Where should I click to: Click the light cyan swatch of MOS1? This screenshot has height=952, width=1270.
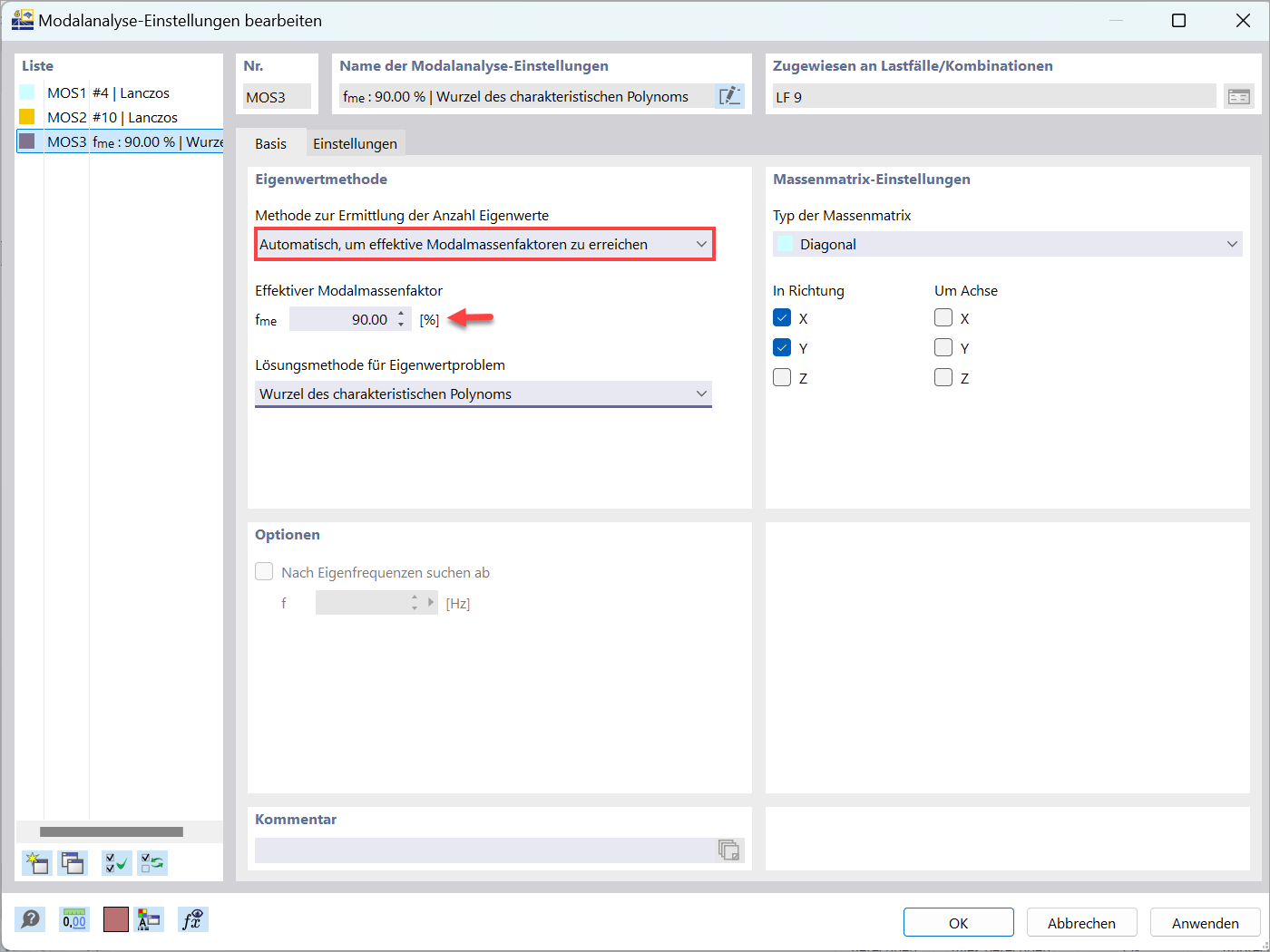[x=27, y=92]
